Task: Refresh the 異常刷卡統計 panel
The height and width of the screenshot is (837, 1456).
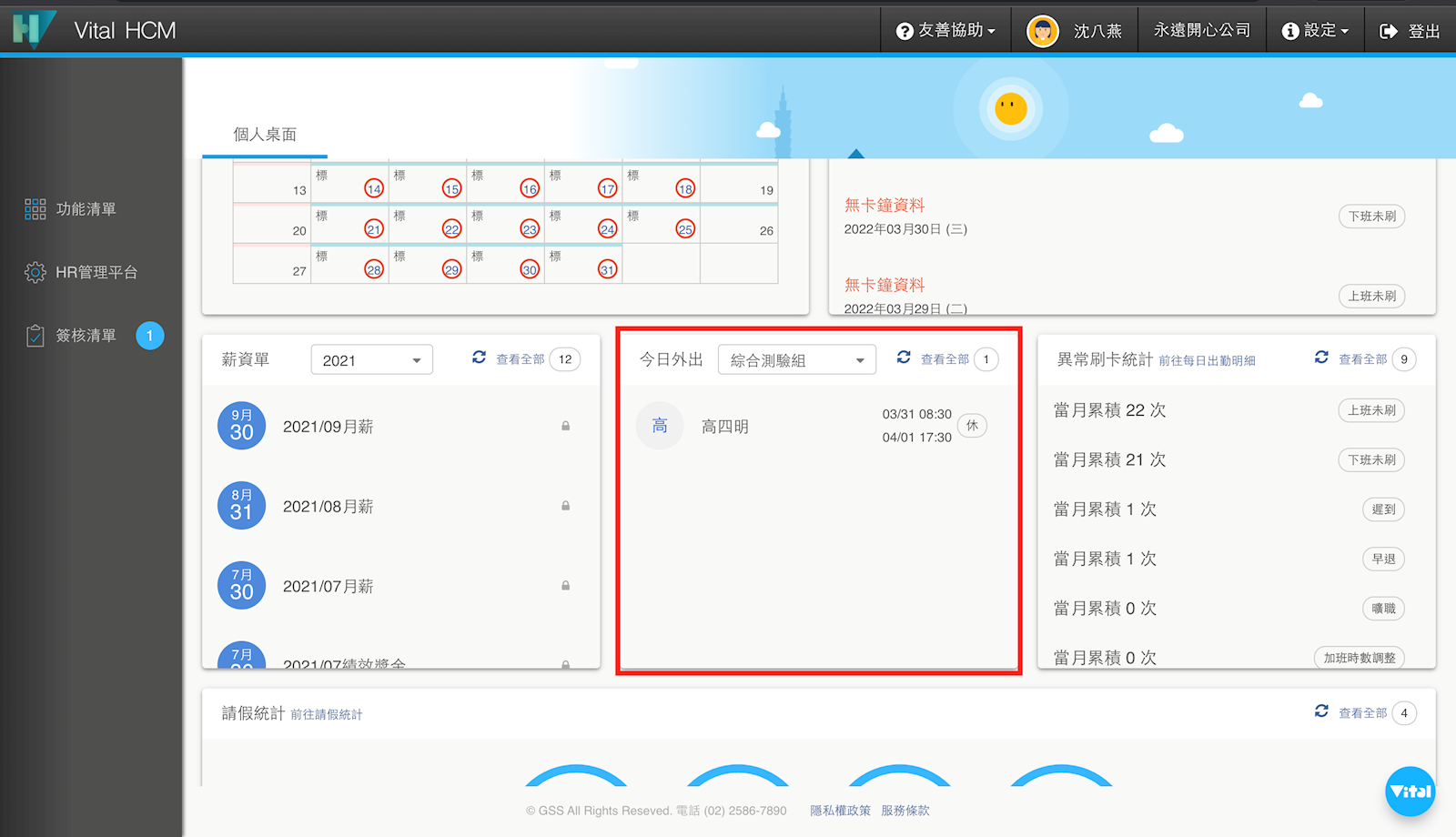Action: tap(1321, 358)
